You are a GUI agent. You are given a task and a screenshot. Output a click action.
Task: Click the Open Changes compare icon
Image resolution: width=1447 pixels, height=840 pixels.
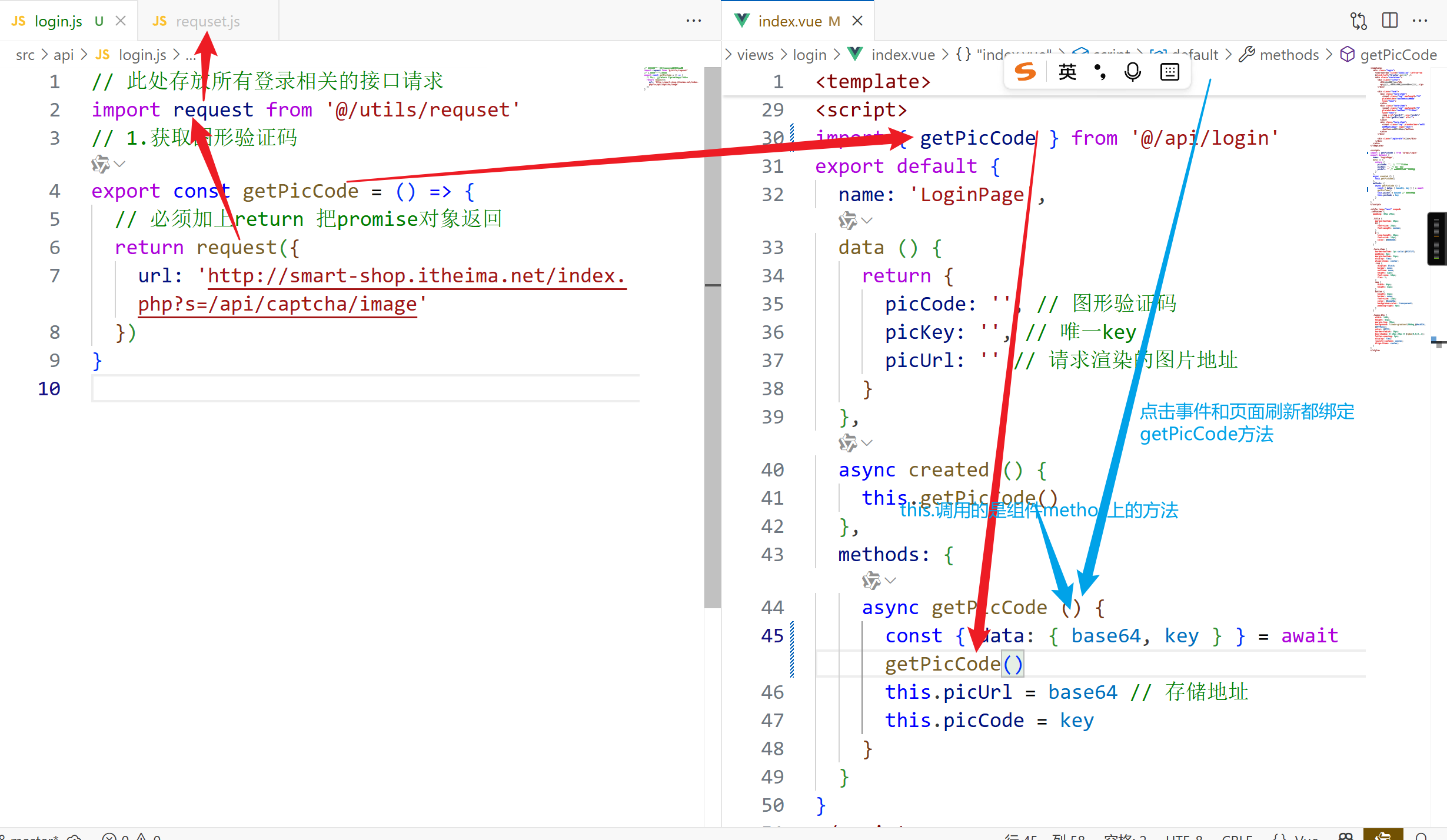coord(1358,21)
